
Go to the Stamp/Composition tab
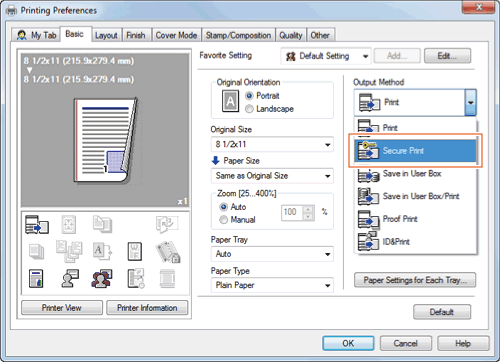click(x=238, y=35)
